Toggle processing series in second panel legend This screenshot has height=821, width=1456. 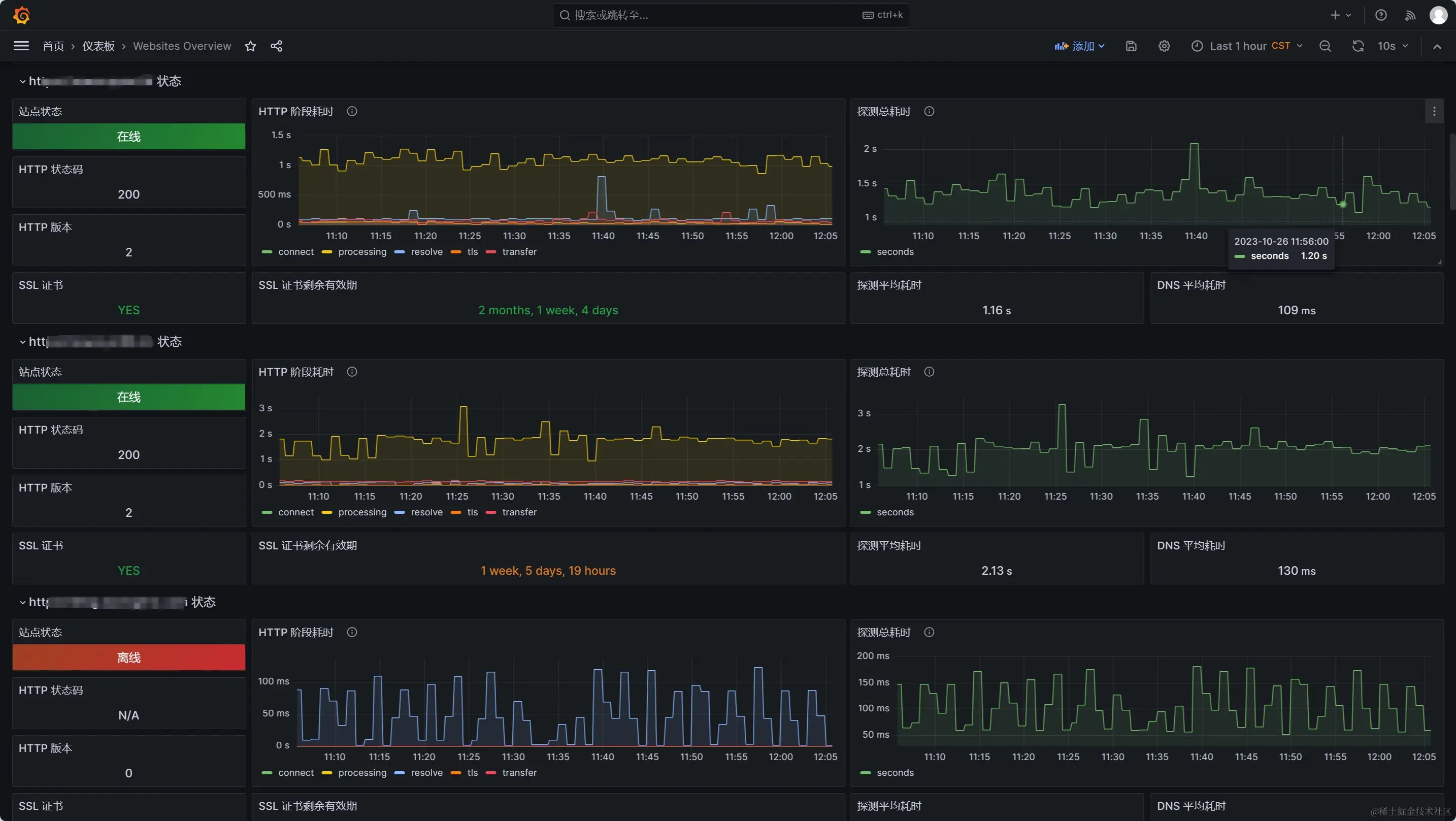pyautogui.click(x=362, y=512)
